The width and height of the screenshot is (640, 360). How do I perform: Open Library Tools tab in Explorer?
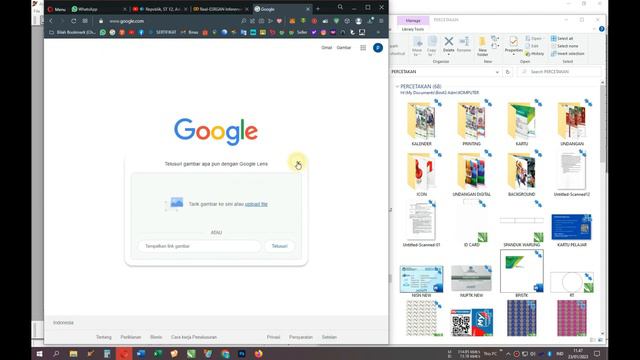[413, 29]
